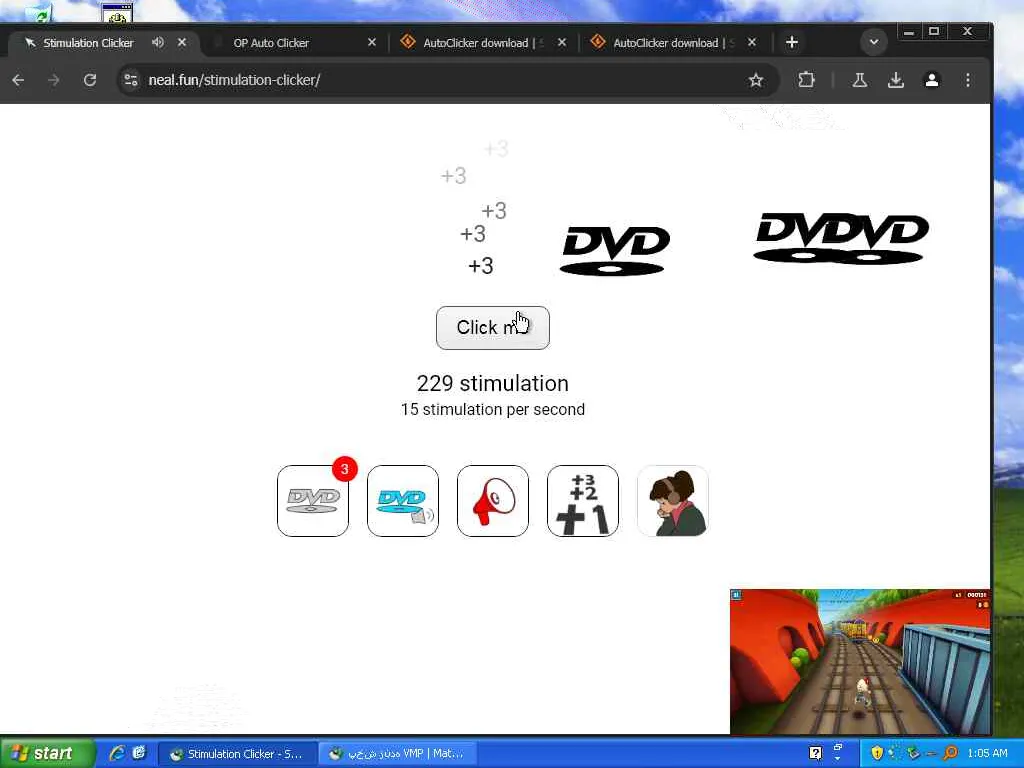Image resolution: width=1024 pixels, height=768 pixels.
Task: Click the magnifier tray icon
Action: (950, 753)
